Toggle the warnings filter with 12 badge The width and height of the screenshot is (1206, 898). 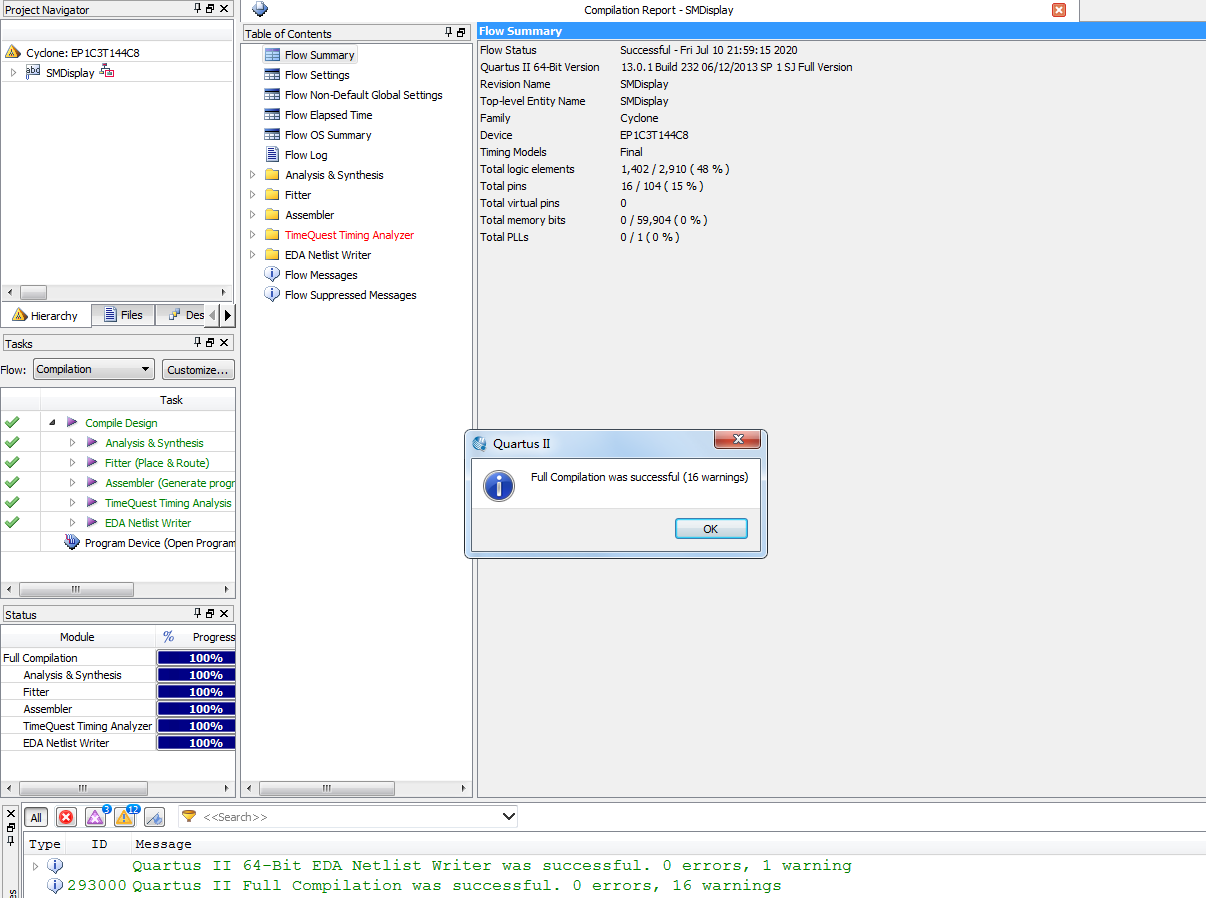point(125,817)
